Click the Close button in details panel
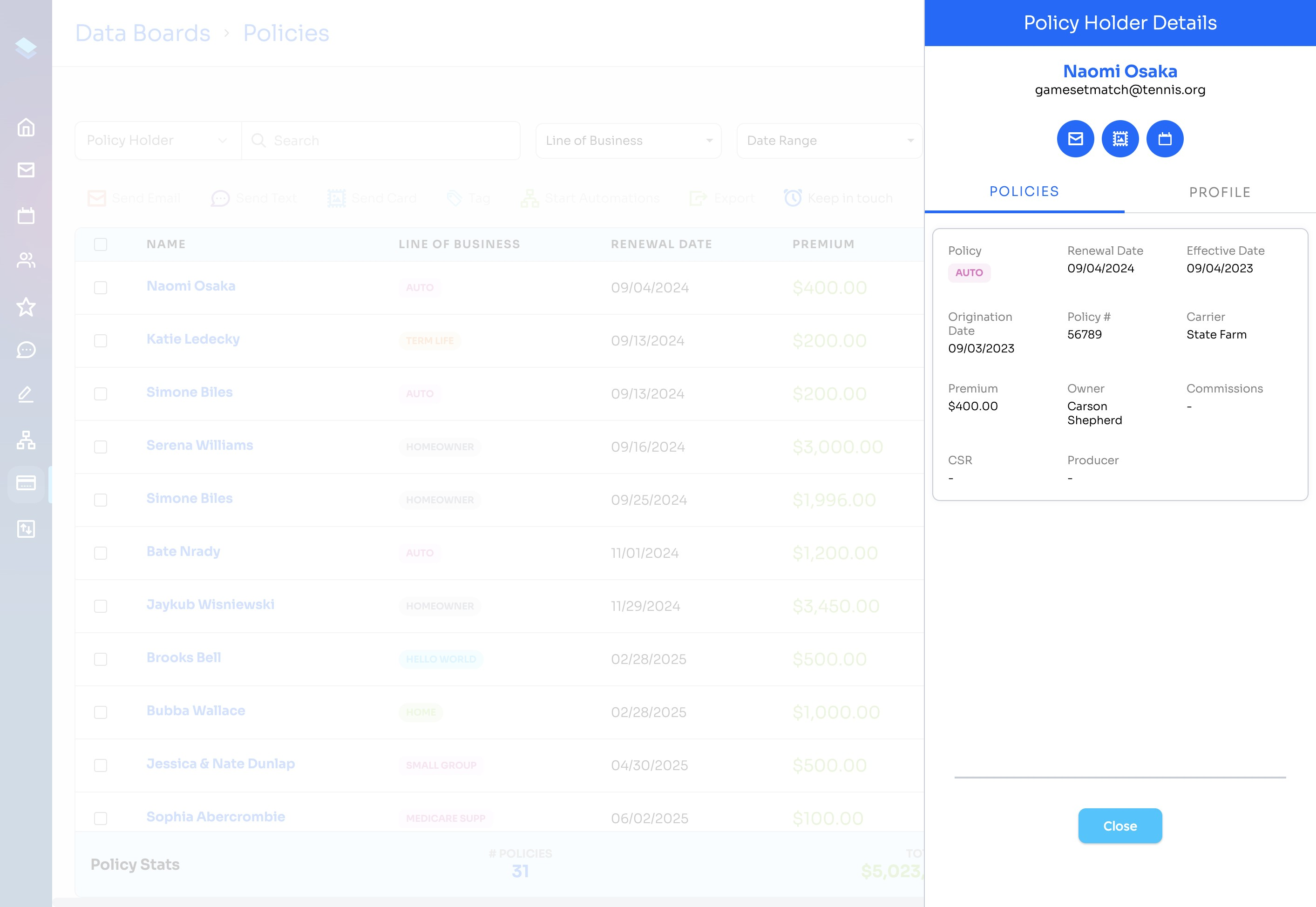This screenshot has width=1316, height=907. click(1120, 826)
